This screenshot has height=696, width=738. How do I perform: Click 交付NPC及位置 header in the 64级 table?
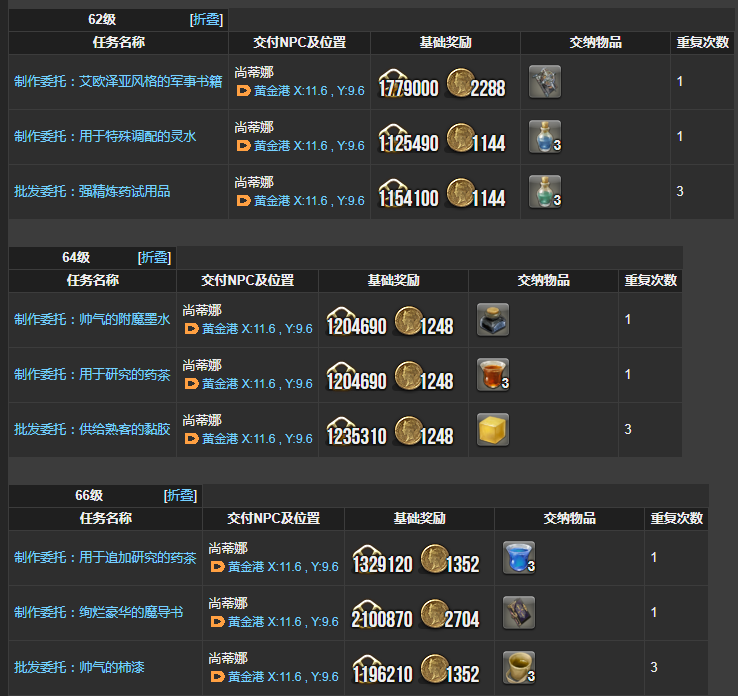(248, 281)
